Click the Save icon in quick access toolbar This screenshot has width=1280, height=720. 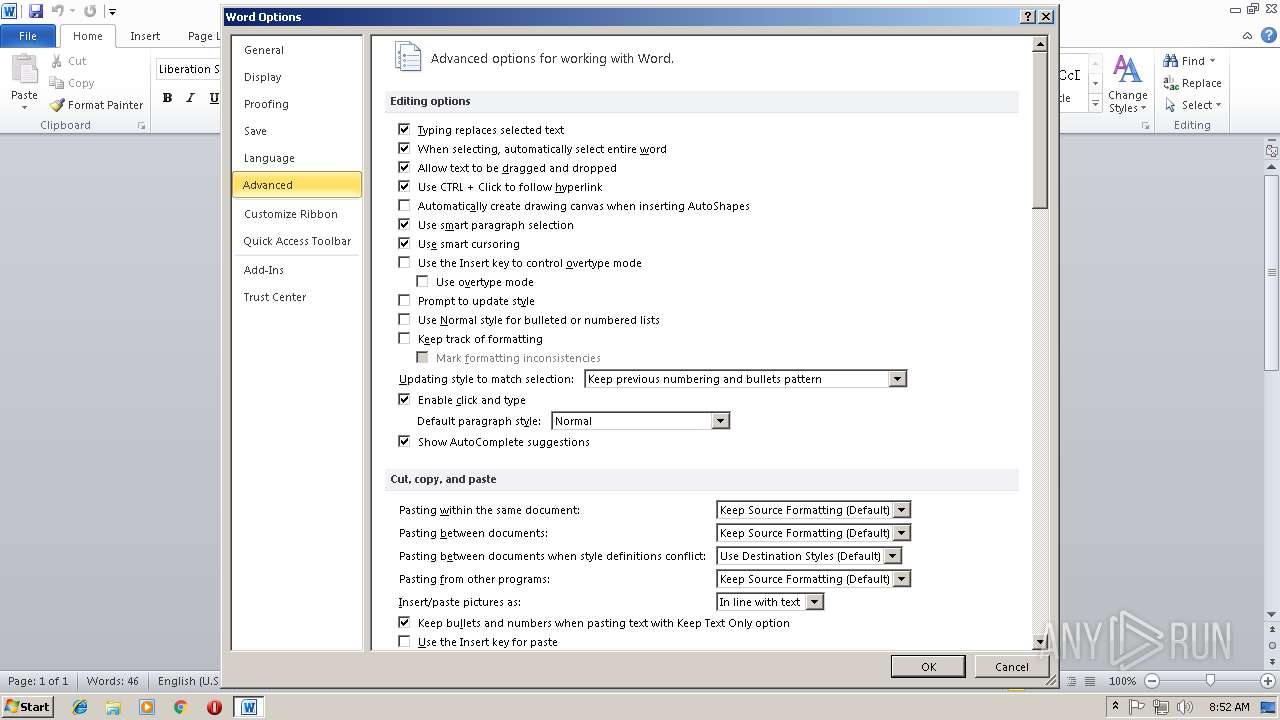click(x=36, y=11)
